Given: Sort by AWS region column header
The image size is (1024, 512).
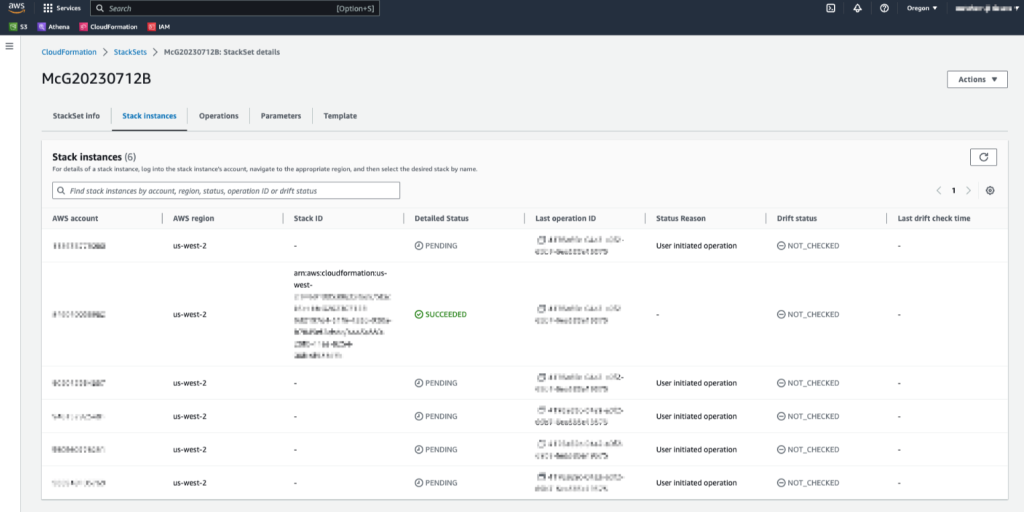Looking at the screenshot, I should click(193, 218).
